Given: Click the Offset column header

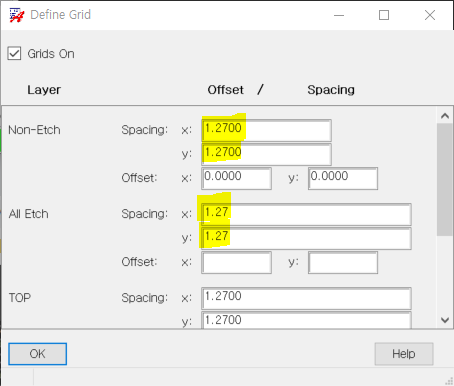Looking at the screenshot, I should point(225,90).
